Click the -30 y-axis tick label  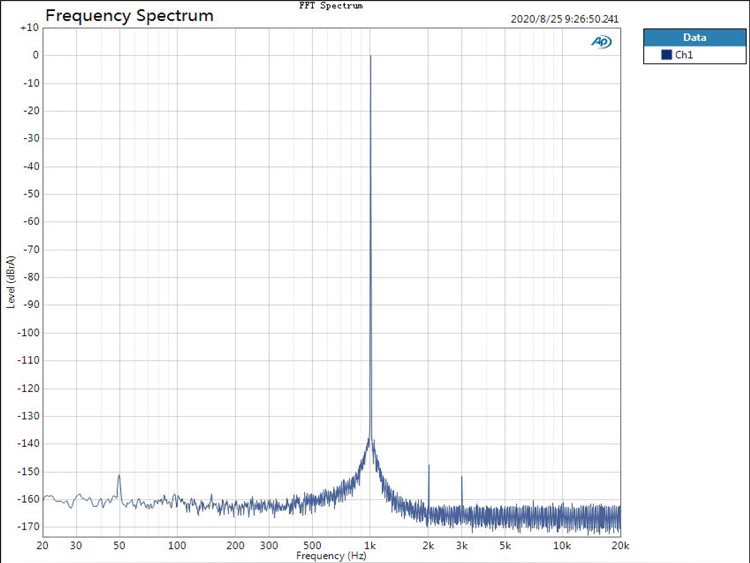point(30,139)
